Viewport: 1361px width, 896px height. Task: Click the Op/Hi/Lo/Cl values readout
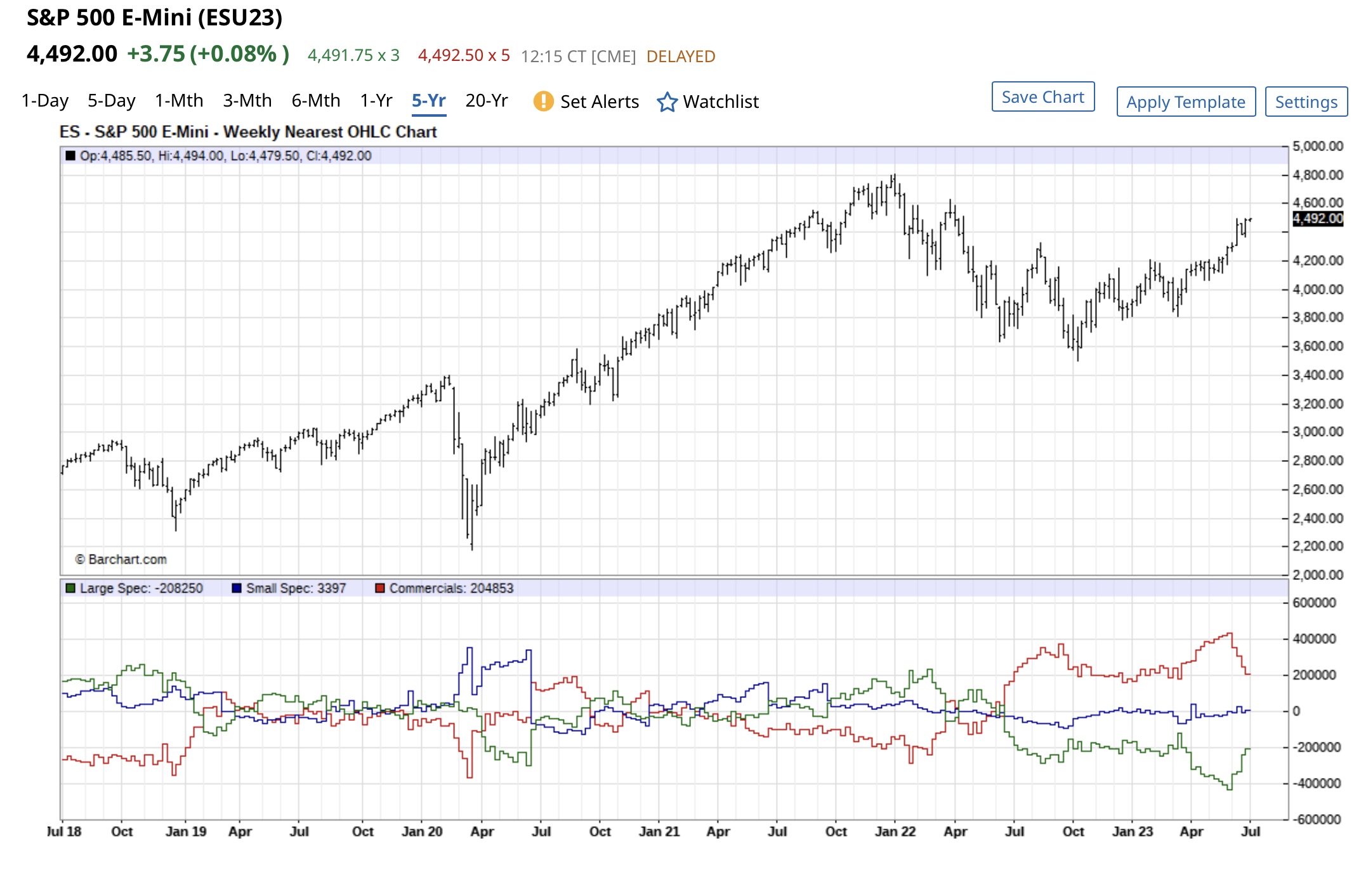226,156
